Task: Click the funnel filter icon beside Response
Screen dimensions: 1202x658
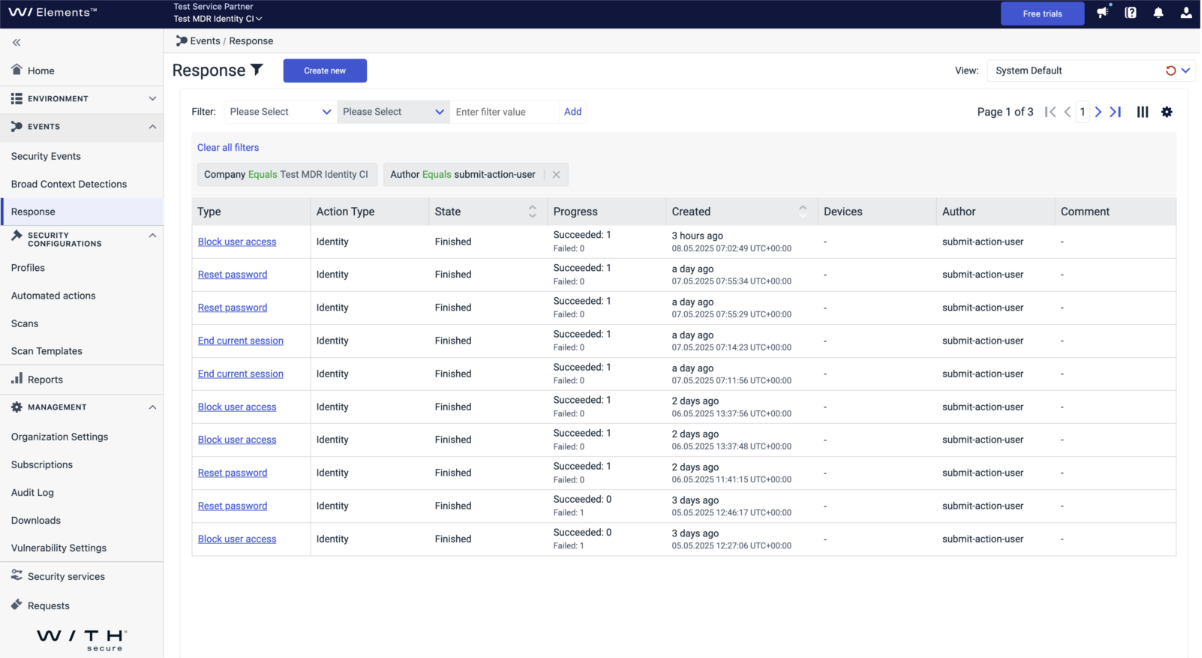Action: point(257,70)
